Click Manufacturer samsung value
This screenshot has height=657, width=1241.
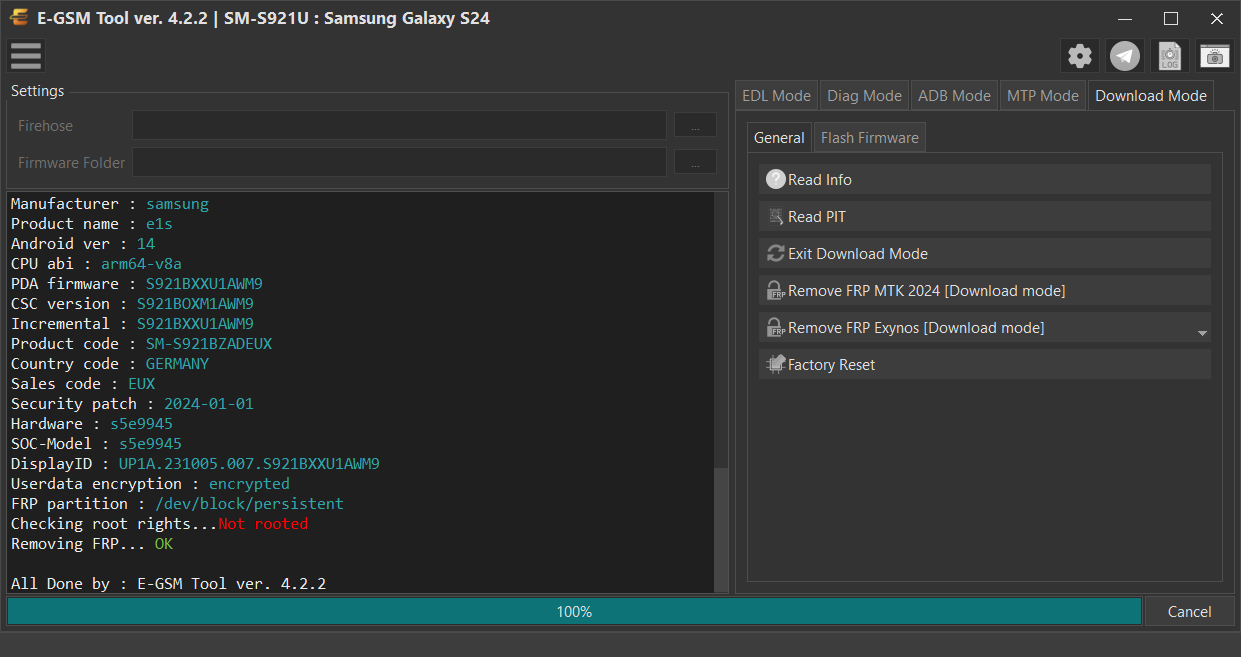[177, 204]
